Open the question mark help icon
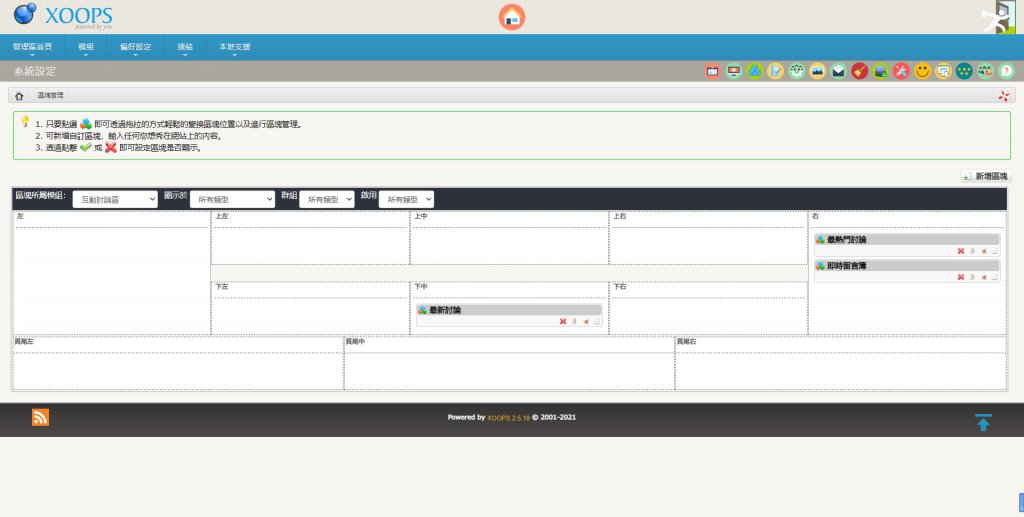This screenshot has width=1024, height=517. [x=1007, y=71]
